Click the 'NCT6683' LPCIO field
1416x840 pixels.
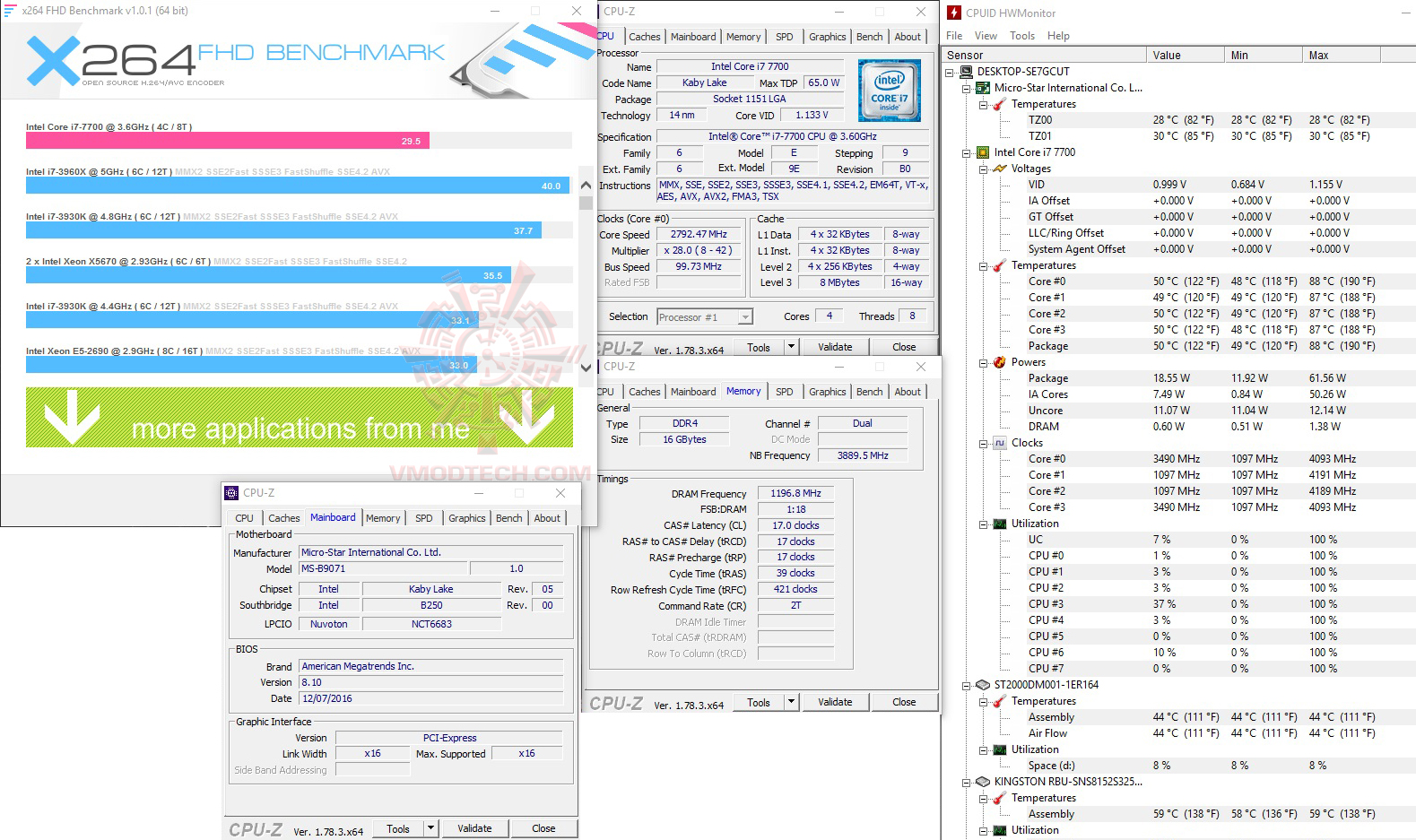[x=431, y=624]
